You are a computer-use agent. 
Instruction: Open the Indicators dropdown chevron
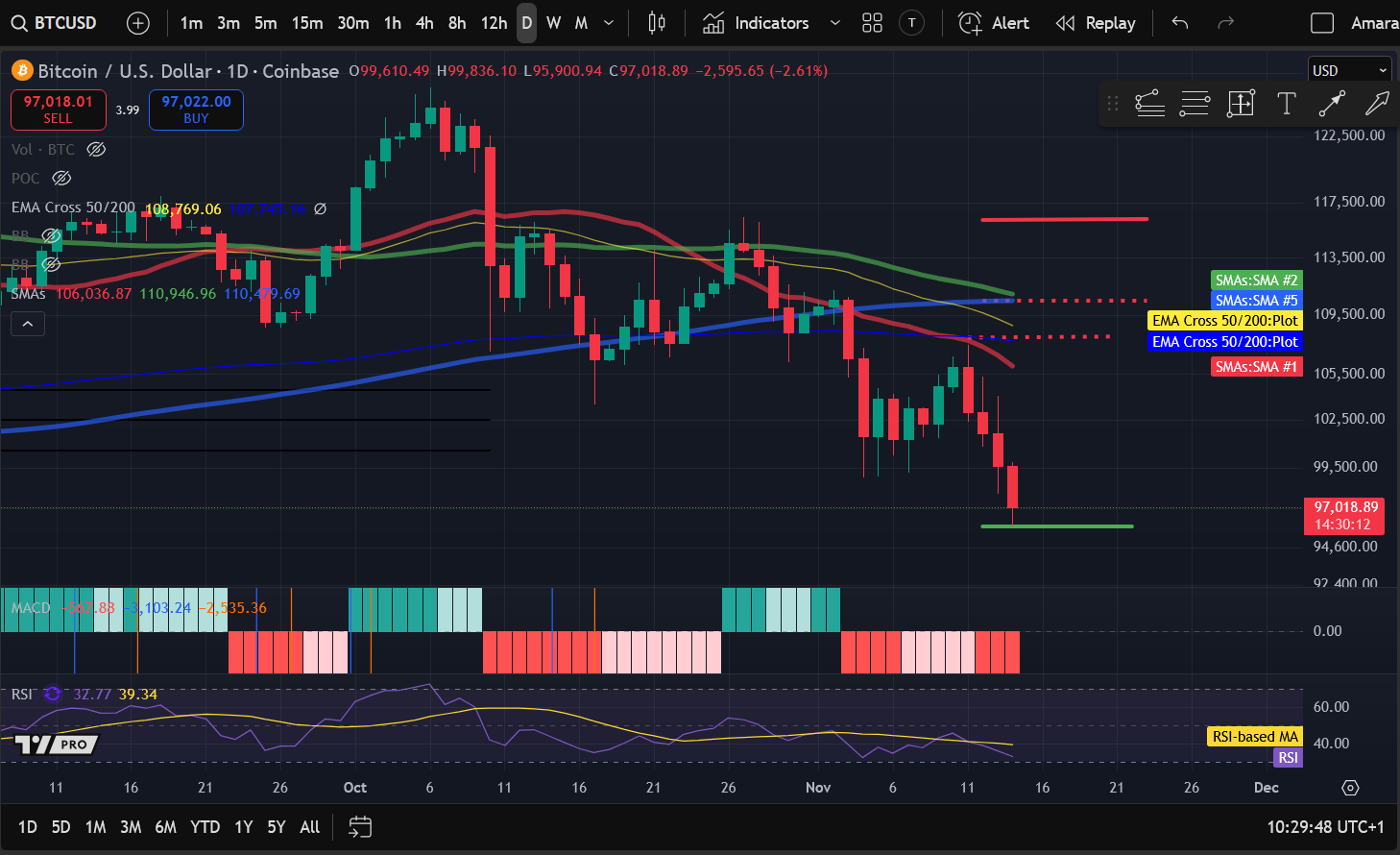(834, 22)
